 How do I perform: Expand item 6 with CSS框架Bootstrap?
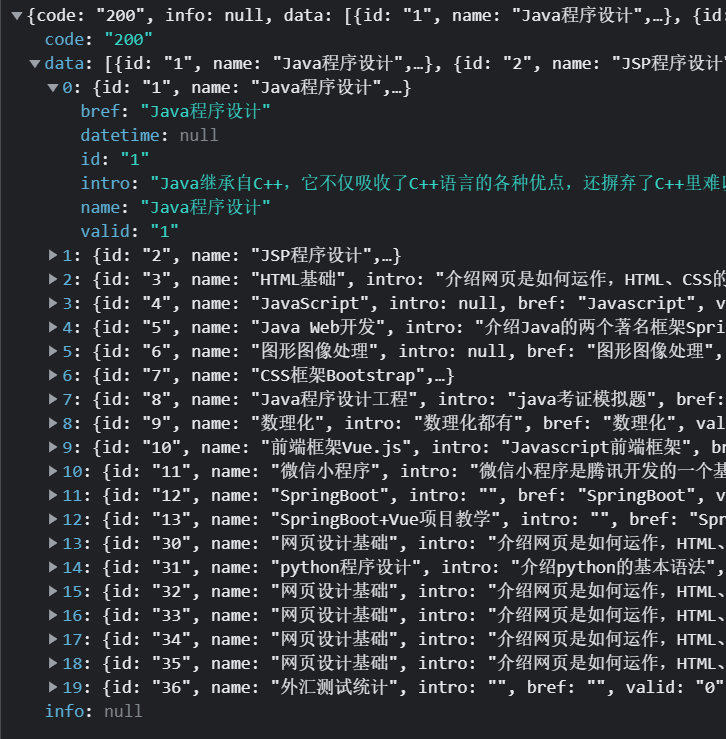(53, 375)
